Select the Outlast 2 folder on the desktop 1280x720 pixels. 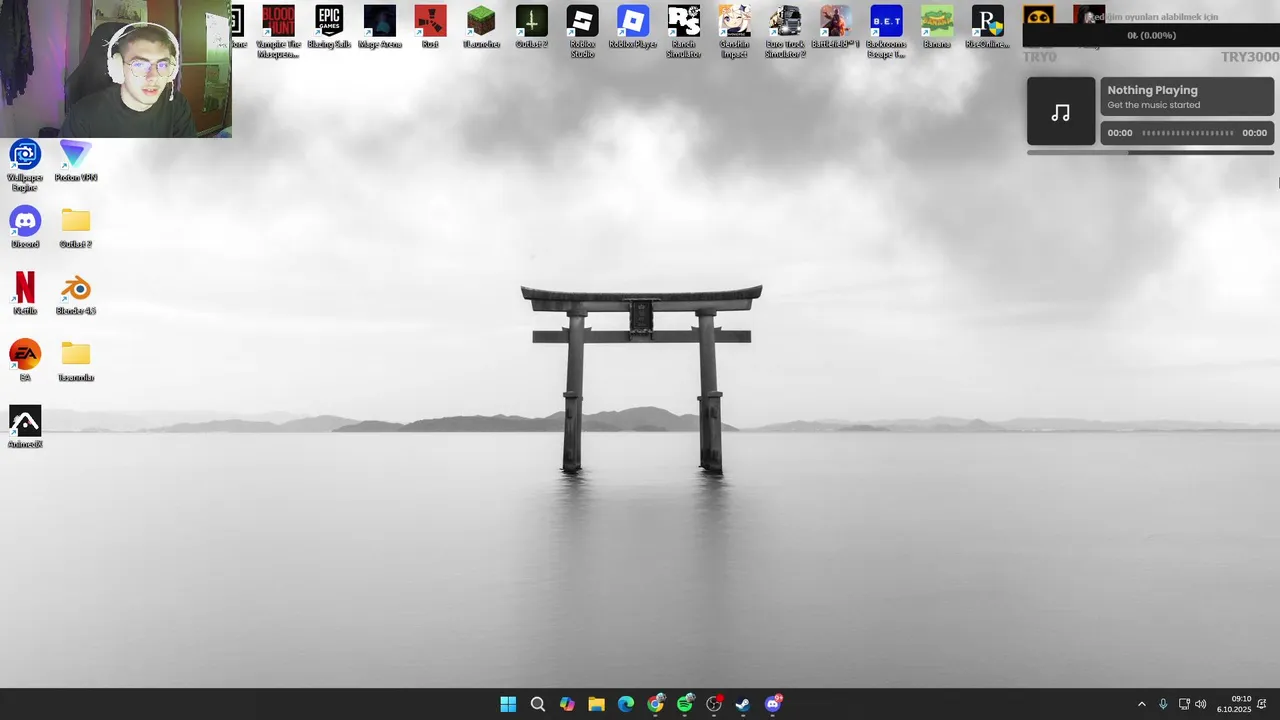[76, 227]
